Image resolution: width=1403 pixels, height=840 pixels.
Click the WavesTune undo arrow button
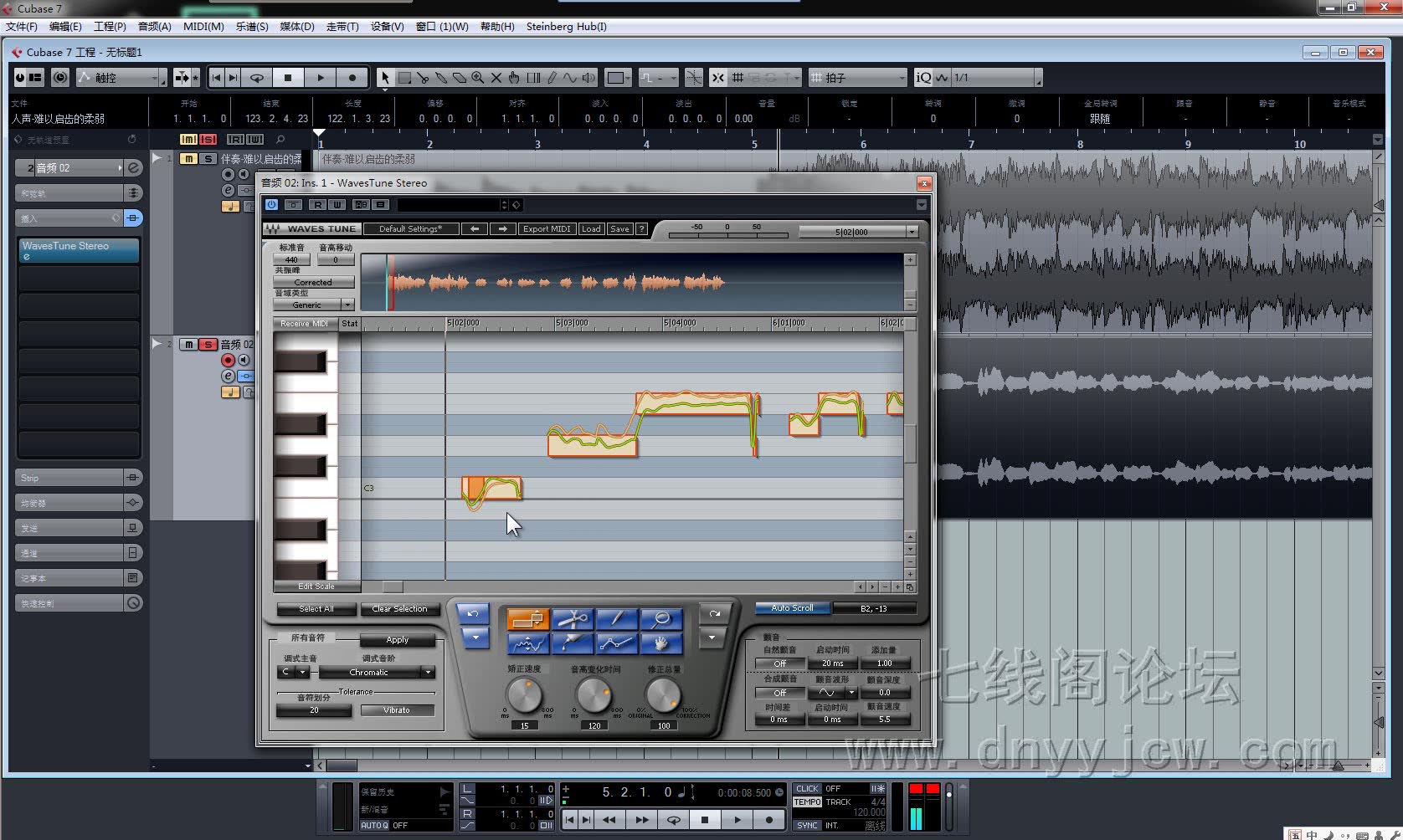(x=473, y=614)
